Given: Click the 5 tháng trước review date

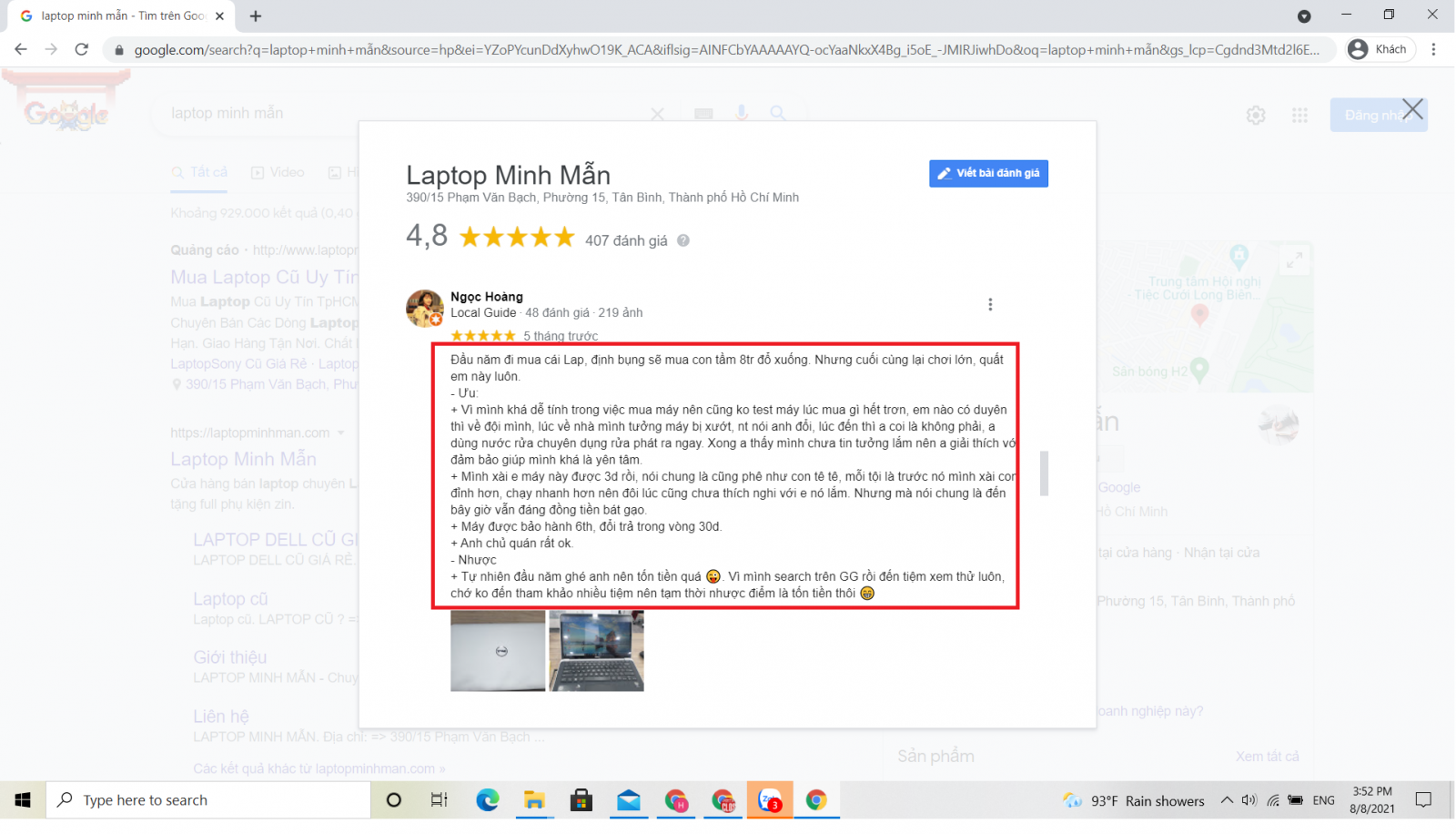Looking at the screenshot, I should pos(561,336).
